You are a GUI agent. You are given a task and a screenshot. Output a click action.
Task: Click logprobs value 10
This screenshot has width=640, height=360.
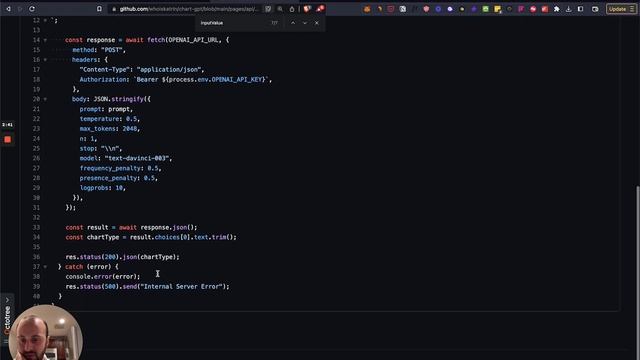pos(119,188)
